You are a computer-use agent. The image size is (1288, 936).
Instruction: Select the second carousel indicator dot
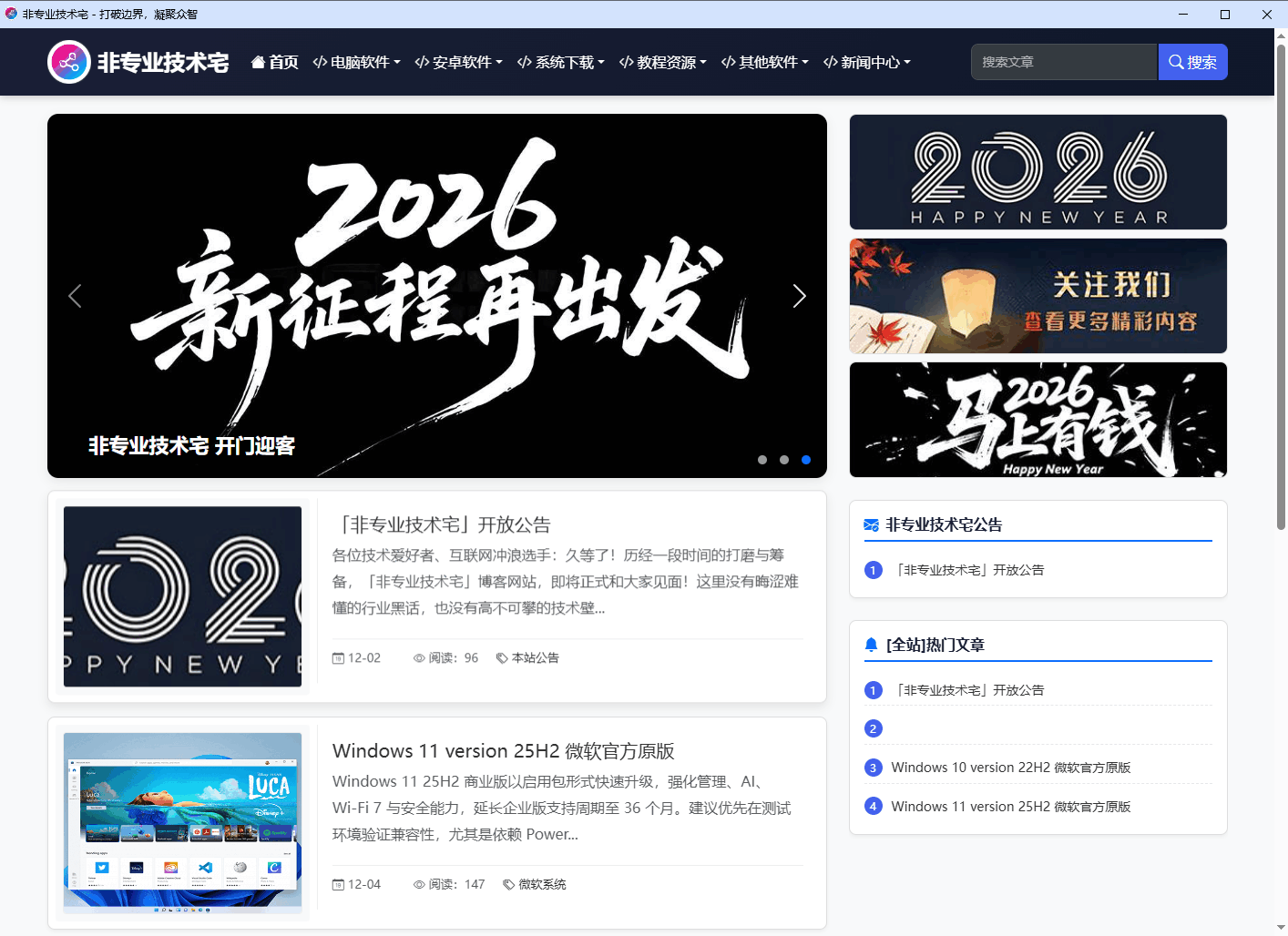click(784, 460)
